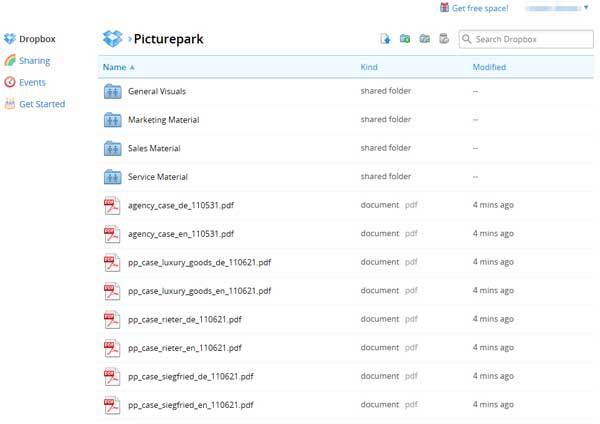Click the clock Events icon in the sidebar
Viewport: 600px width, 424px height.
10,82
